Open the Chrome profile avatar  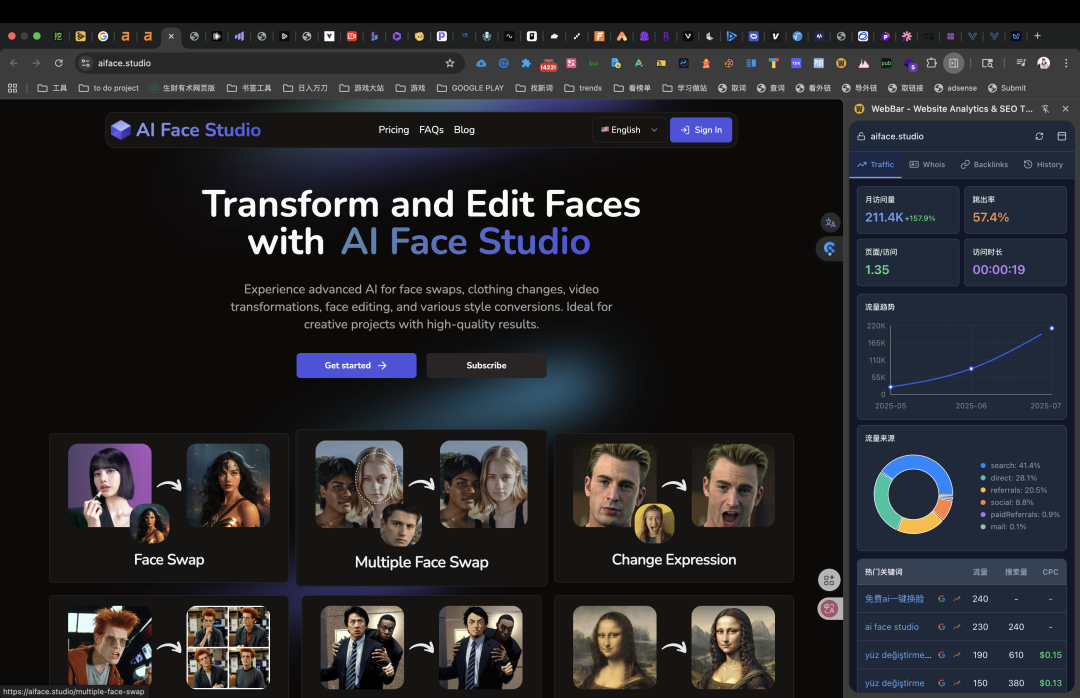click(x=1043, y=63)
